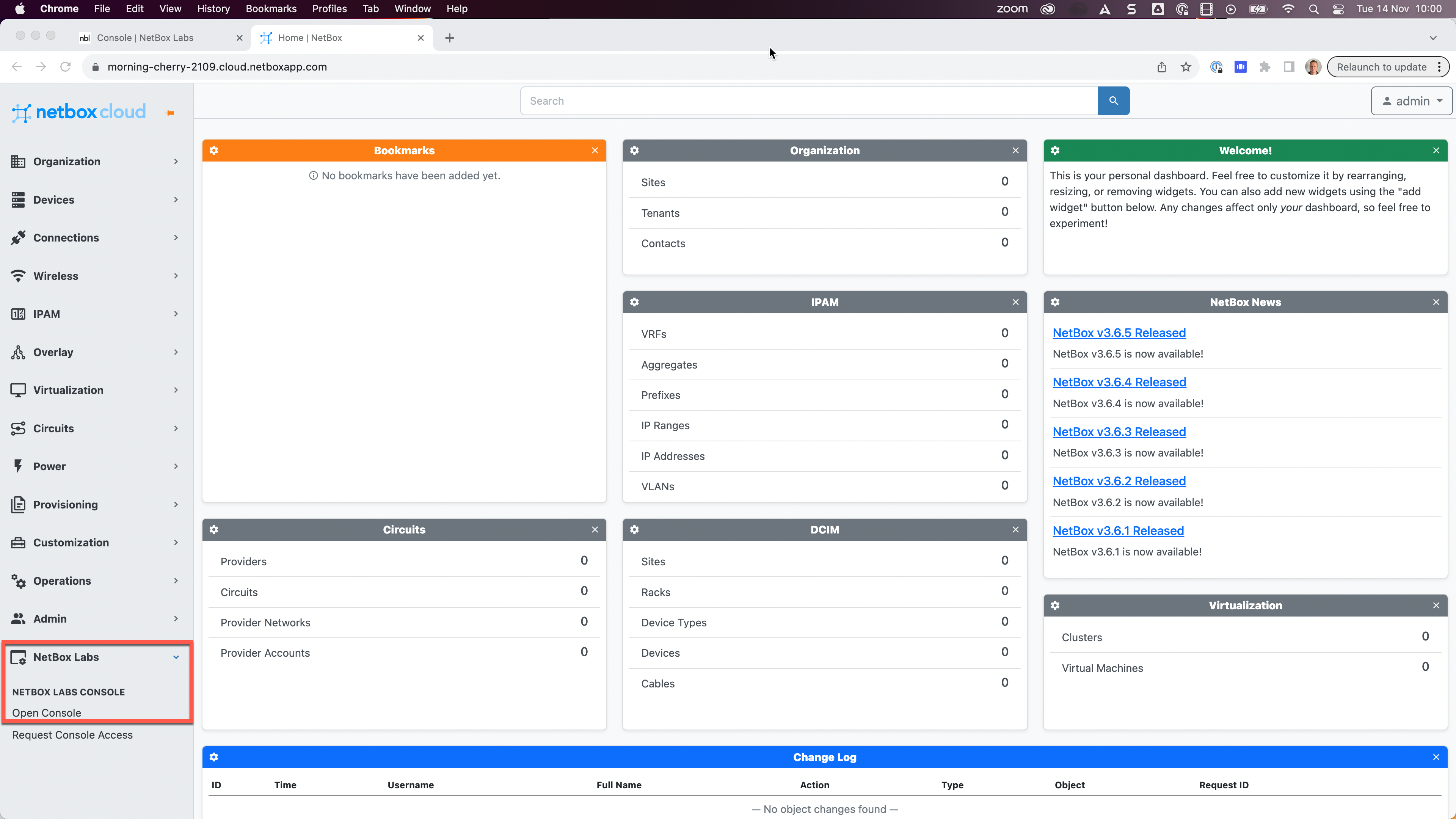Viewport: 1456px width, 819px height.
Task: Expand the IPAM sidebar menu
Action: click(x=96, y=314)
